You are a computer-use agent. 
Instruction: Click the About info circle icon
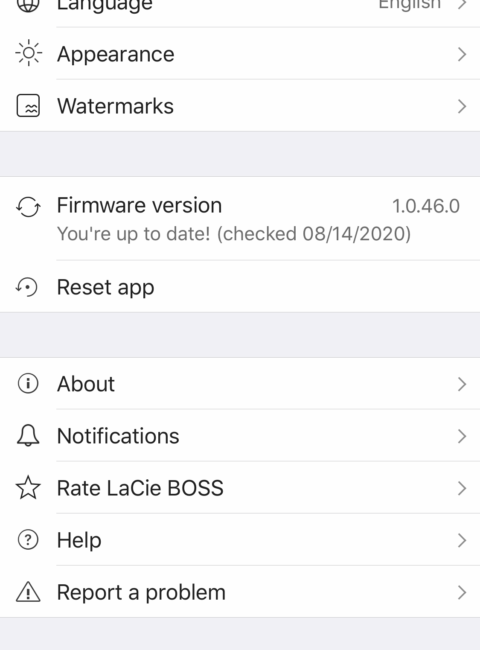pyautogui.click(x=28, y=383)
